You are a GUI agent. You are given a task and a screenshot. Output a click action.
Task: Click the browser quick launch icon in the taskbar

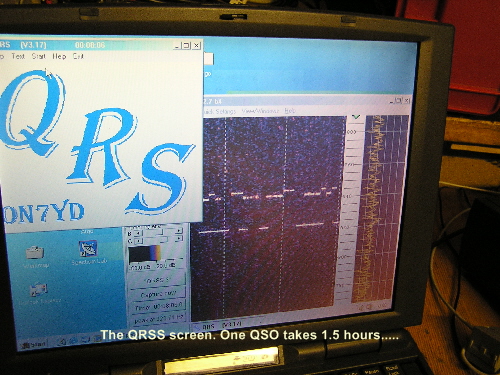click(x=74, y=341)
